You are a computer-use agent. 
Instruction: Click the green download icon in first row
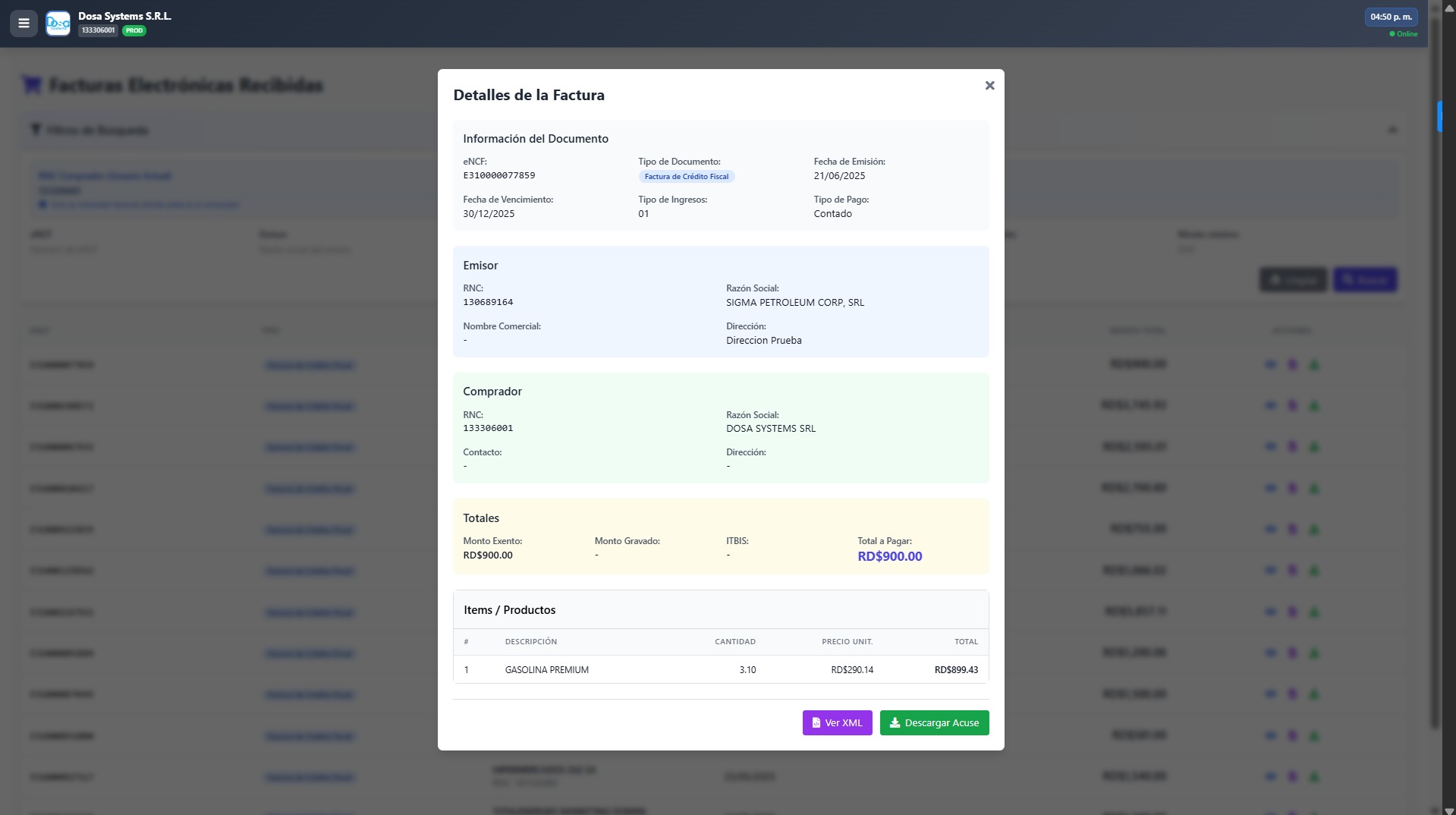1314,365
